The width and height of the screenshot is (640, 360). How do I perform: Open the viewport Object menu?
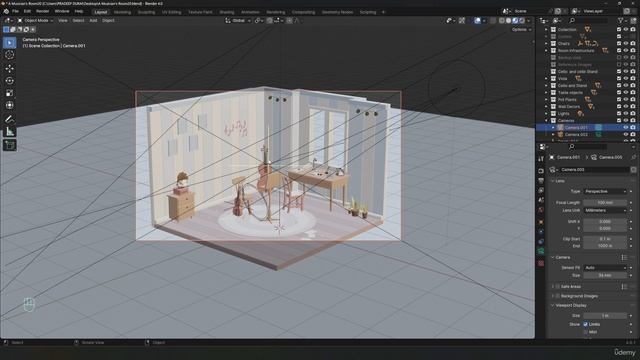(108, 20)
